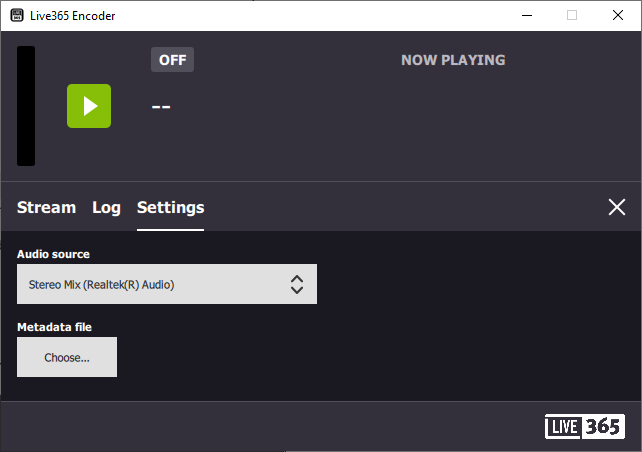Click the Audio source label
642x452 pixels.
pos(53,254)
